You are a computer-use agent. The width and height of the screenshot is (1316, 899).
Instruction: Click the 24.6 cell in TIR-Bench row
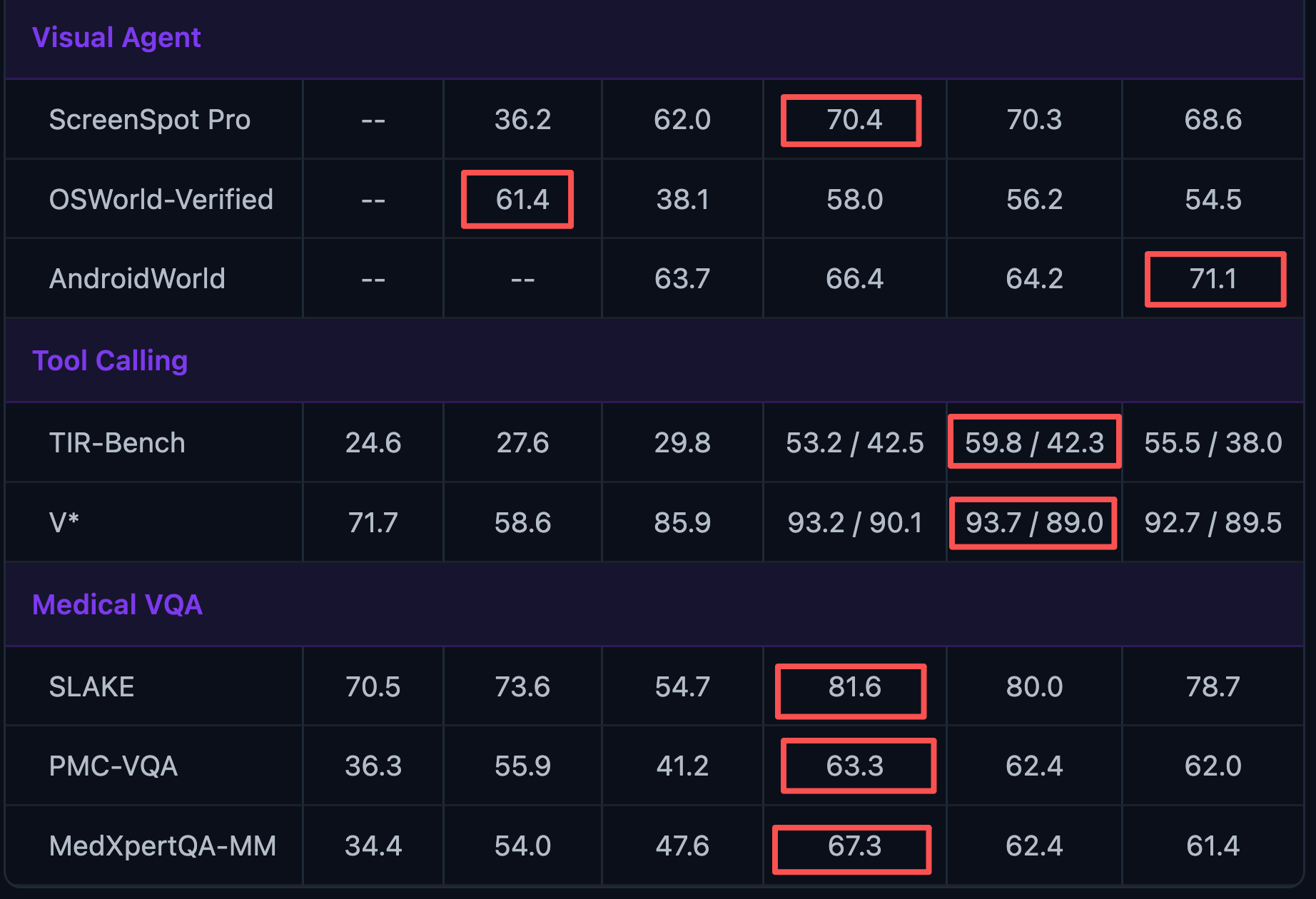[x=373, y=443]
